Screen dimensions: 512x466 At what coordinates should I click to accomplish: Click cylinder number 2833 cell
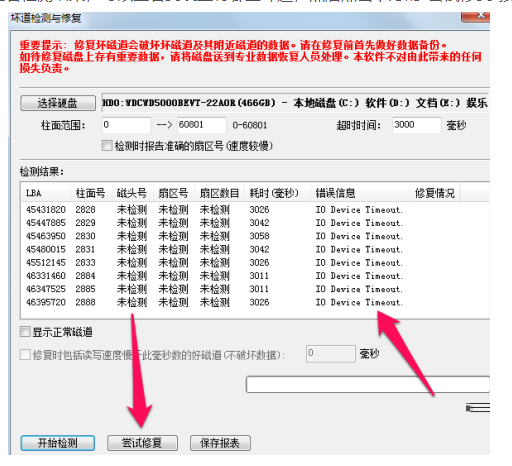pyautogui.click(x=85, y=263)
